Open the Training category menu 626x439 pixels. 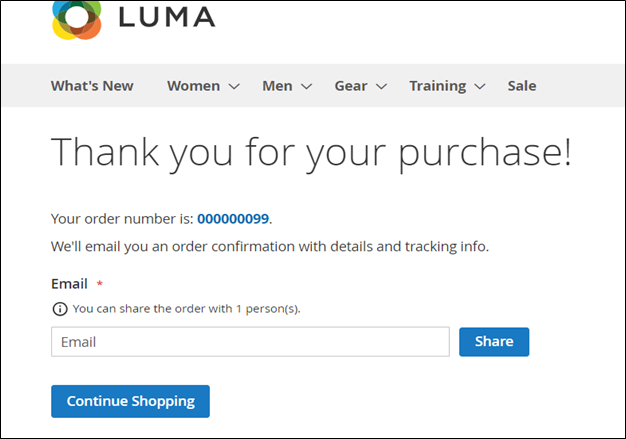coord(437,86)
